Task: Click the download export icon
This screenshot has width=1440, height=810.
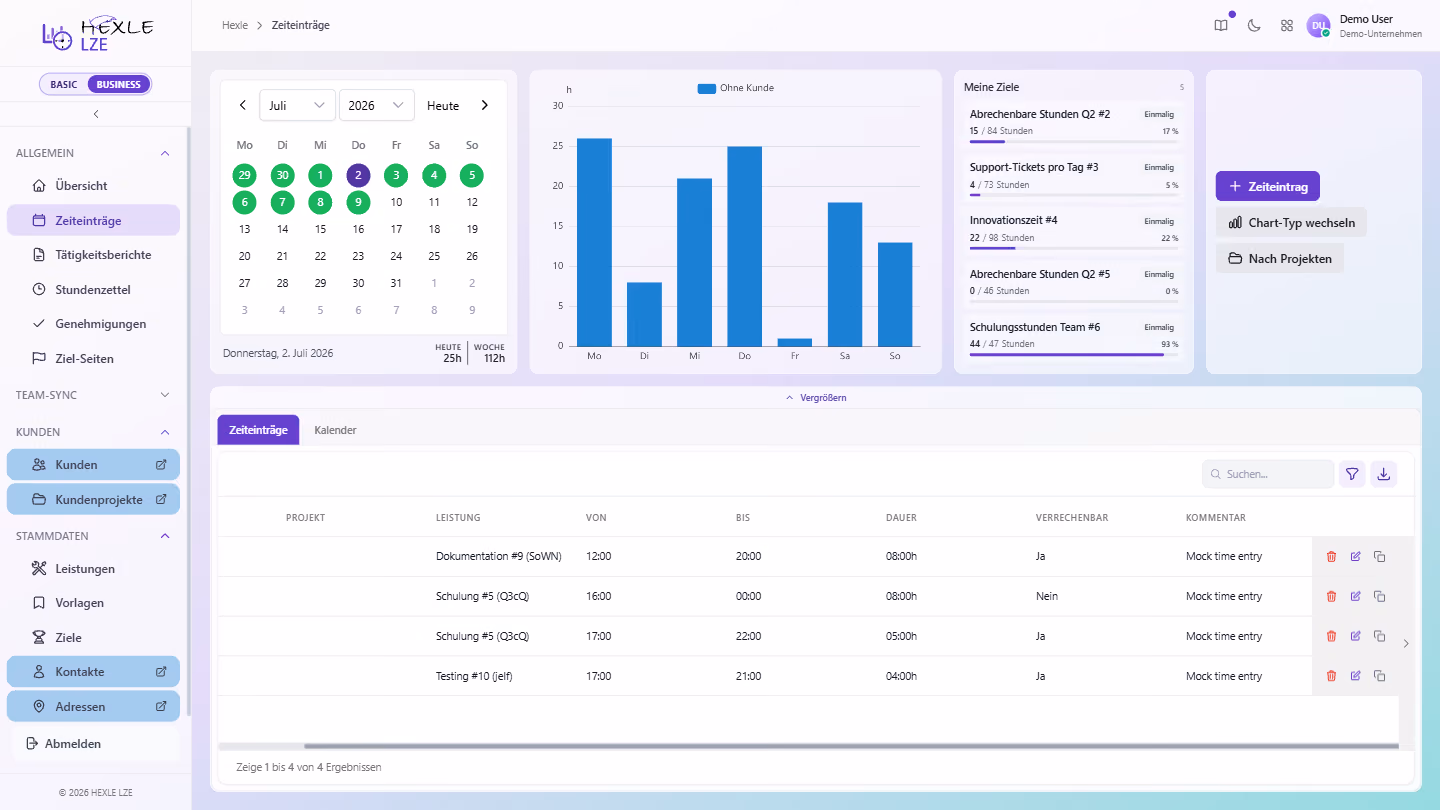Action: 1384,474
